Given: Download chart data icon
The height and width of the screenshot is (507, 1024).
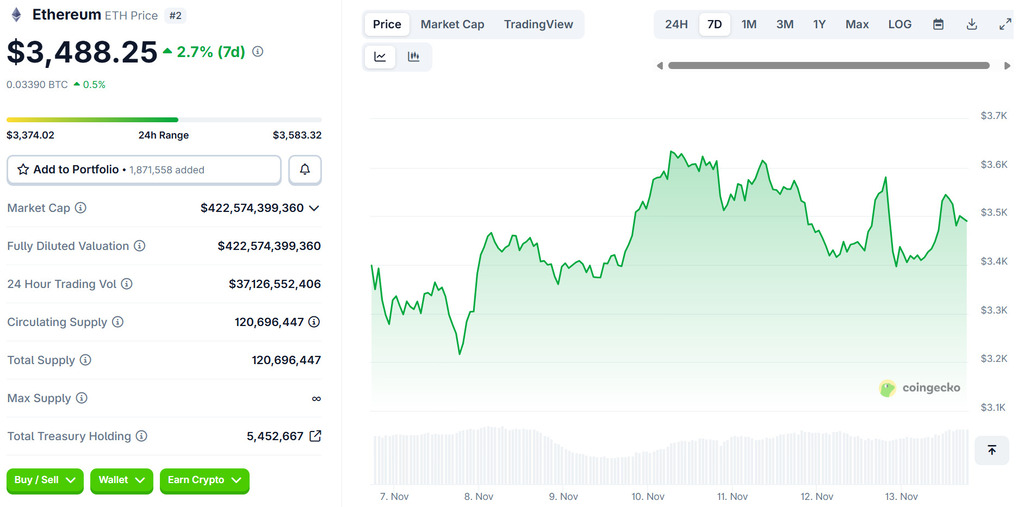Looking at the screenshot, I should click(x=971, y=24).
